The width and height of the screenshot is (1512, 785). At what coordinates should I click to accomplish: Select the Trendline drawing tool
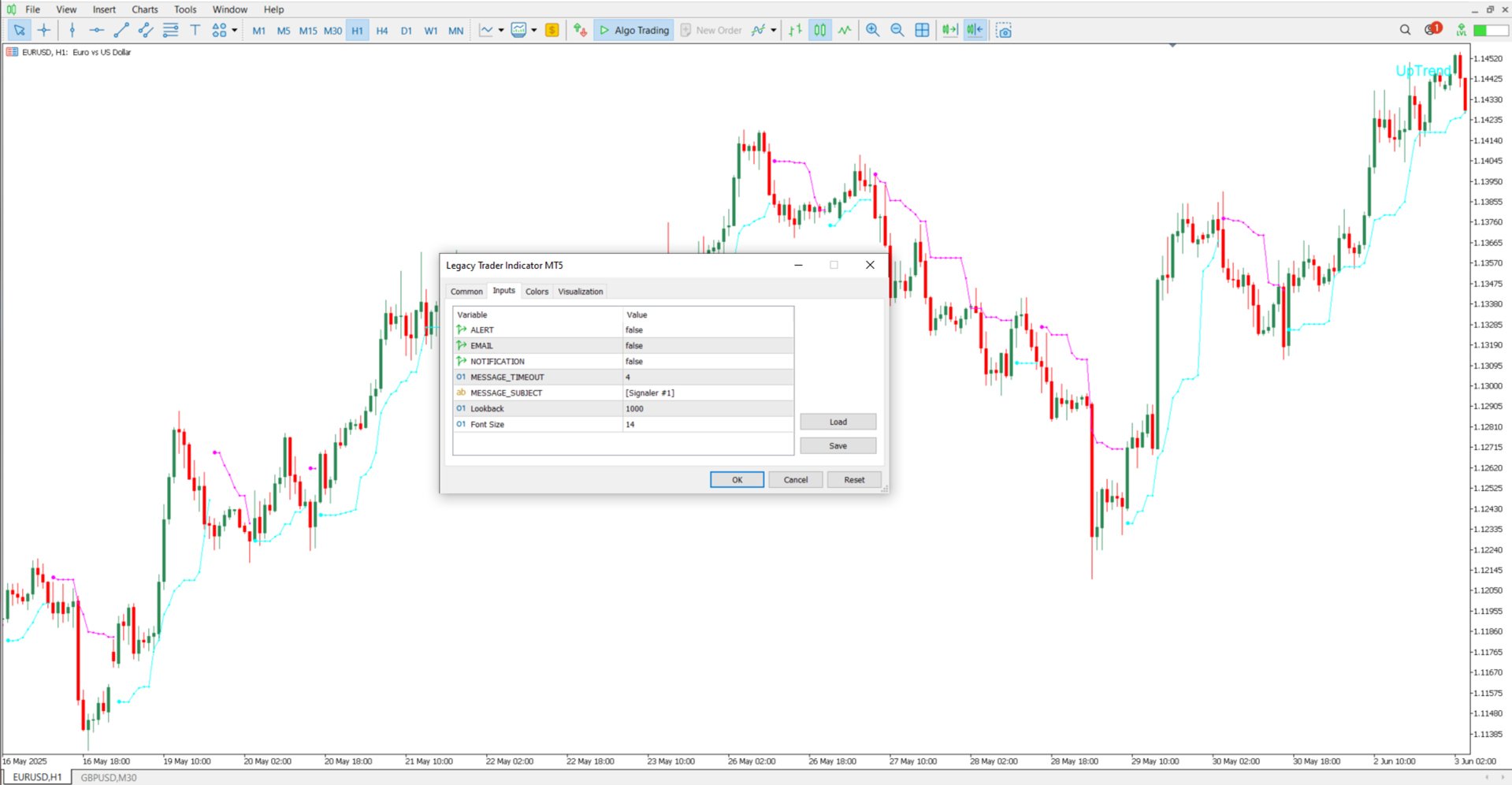tap(121, 30)
